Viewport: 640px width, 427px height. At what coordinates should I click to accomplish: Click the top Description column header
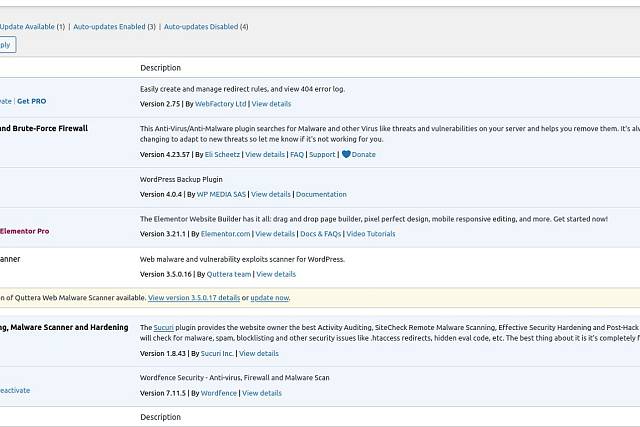pos(160,68)
